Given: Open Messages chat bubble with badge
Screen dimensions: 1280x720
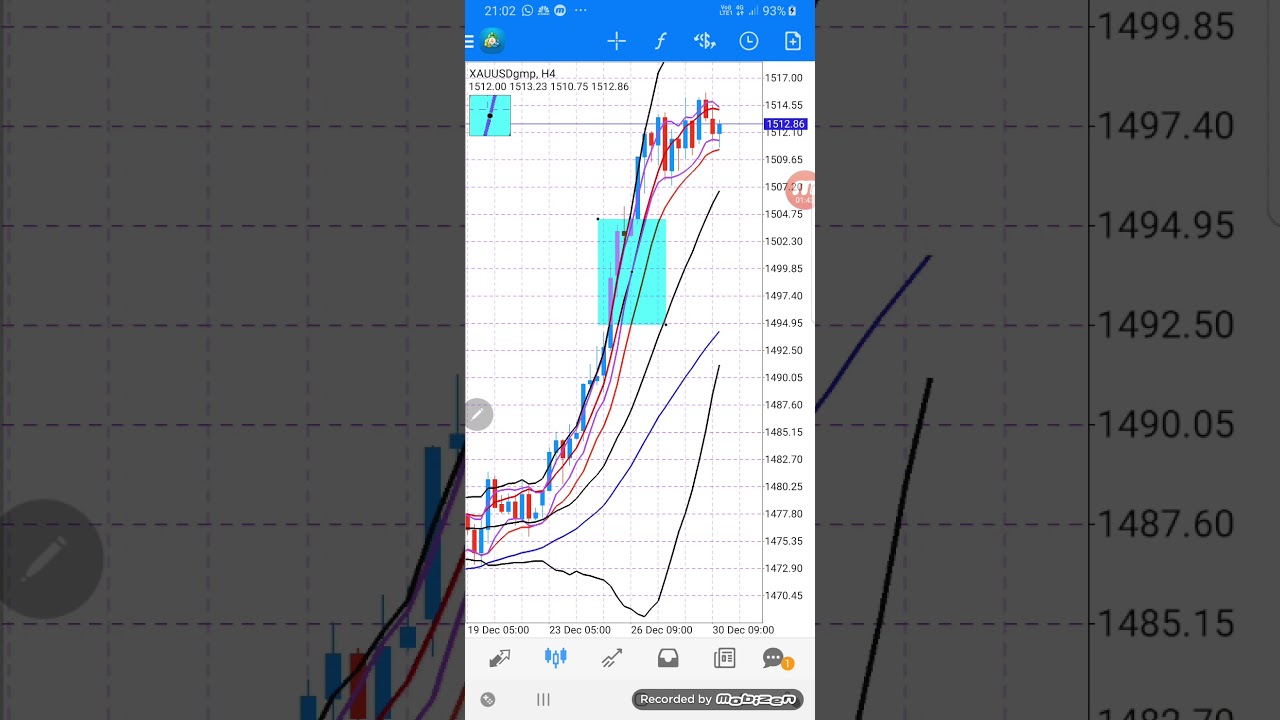Looking at the screenshot, I should click(x=777, y=658).
